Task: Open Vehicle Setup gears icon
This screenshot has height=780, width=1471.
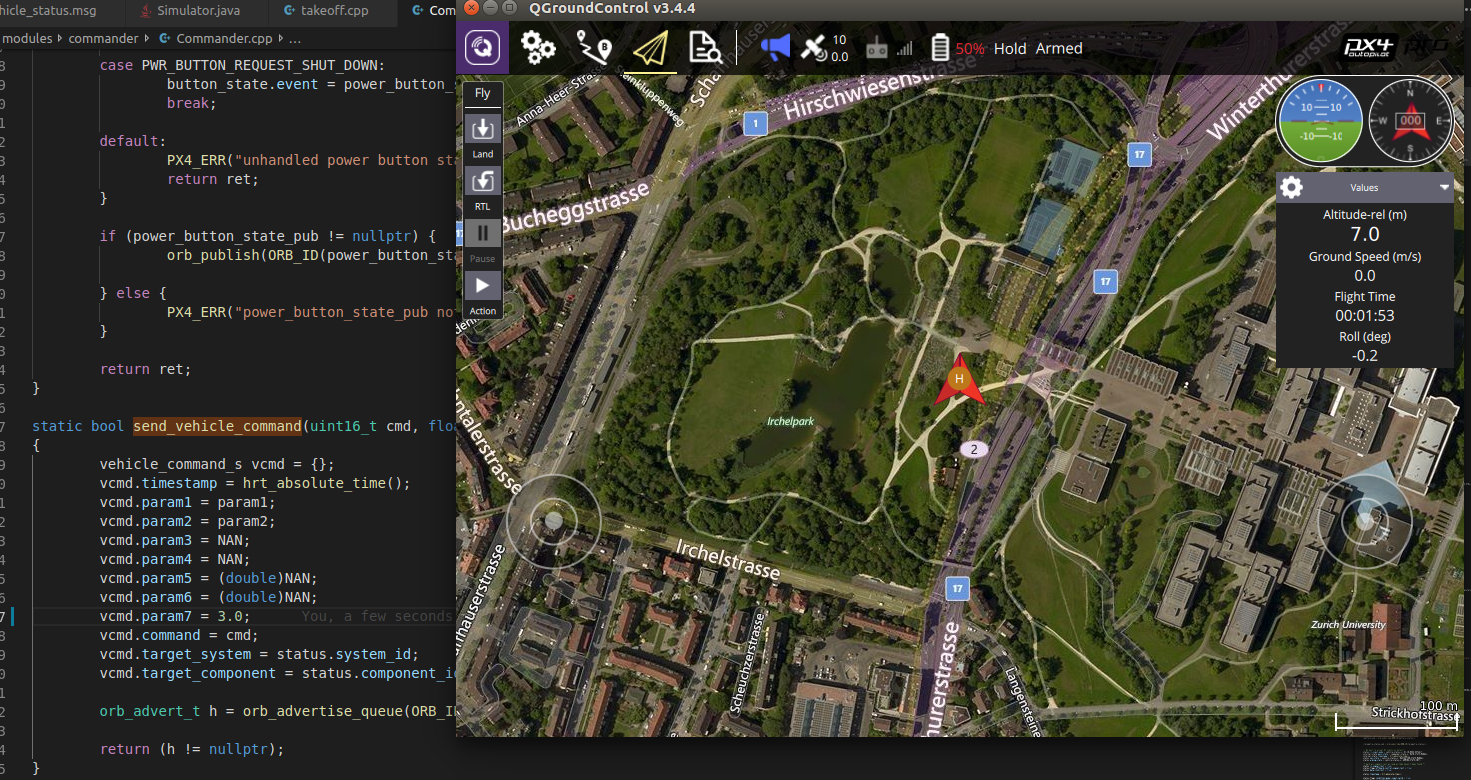Action: pos(539,48)
